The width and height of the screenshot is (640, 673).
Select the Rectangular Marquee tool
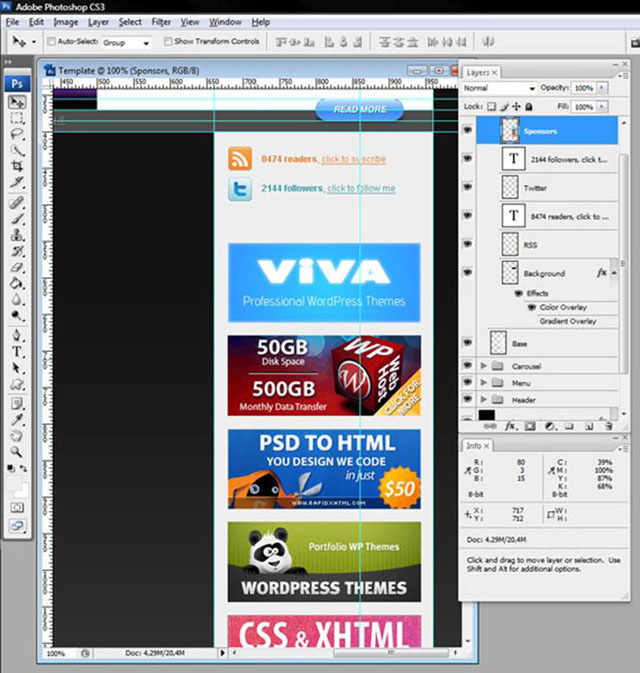pyautogui.click(x=17, y=118)
